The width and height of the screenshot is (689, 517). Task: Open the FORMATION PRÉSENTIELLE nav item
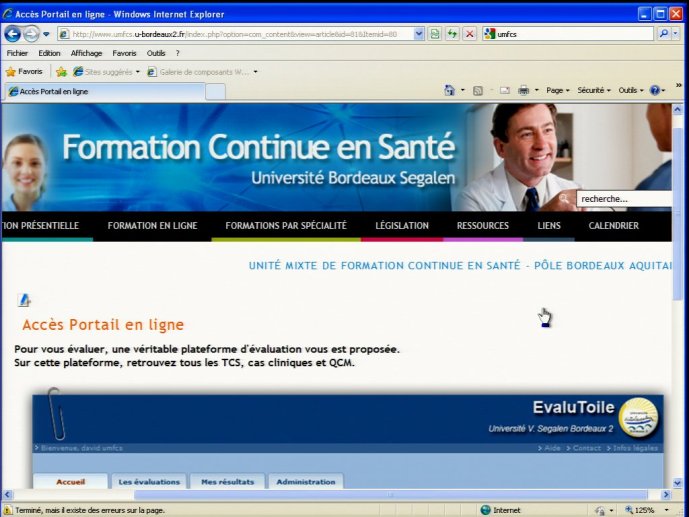click(x=40, y=226)
